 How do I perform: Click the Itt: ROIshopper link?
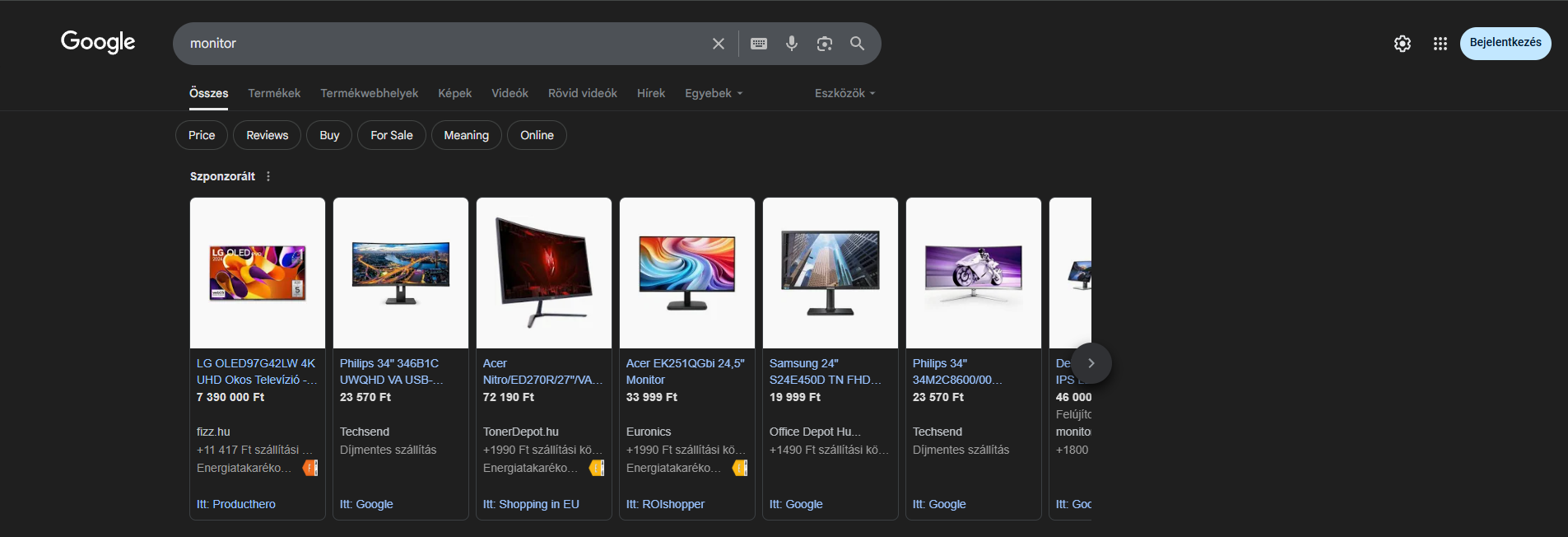(665, 504)
